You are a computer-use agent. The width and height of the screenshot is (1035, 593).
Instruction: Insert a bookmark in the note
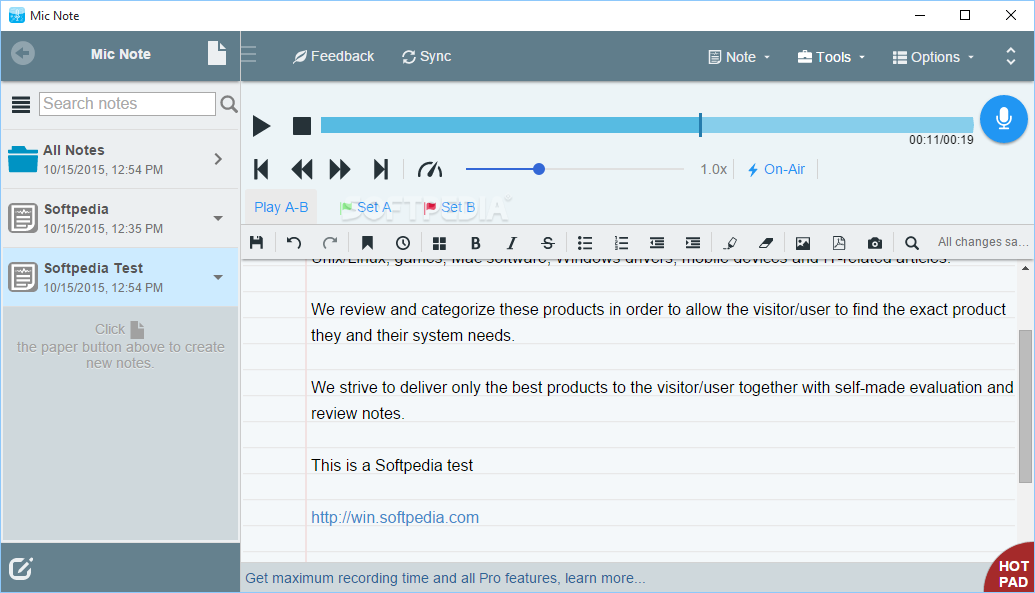point(367,243)
